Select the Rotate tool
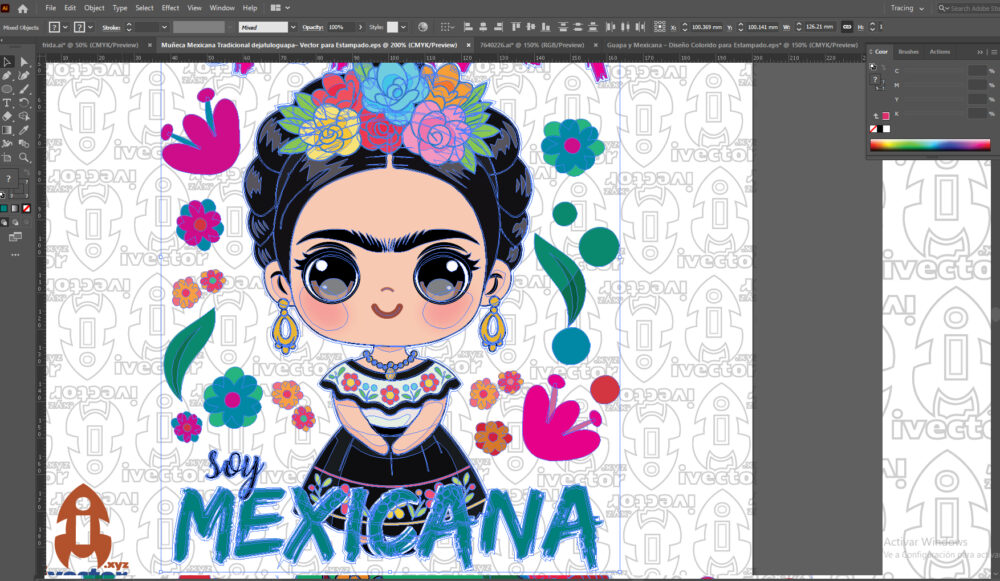The height and width of the screenshot is (581, 1000). (x=24, y=103)
